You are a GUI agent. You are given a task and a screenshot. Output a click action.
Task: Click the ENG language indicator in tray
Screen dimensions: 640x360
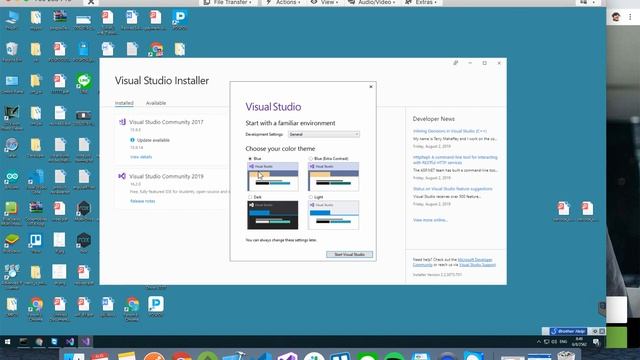pyautogui.click(x=563, y=342)
